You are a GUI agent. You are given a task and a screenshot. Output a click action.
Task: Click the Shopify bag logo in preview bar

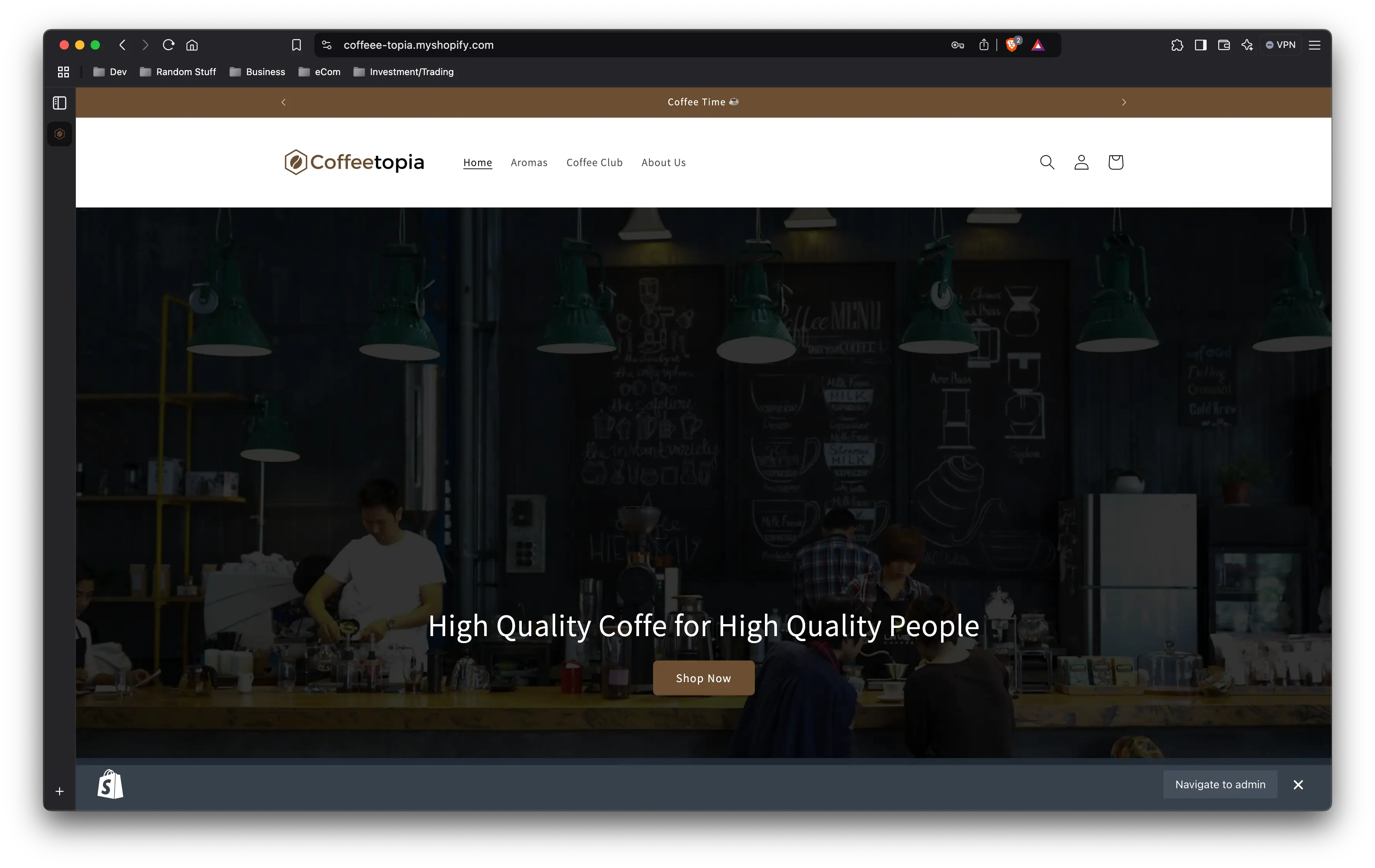(x=110, y=785)
